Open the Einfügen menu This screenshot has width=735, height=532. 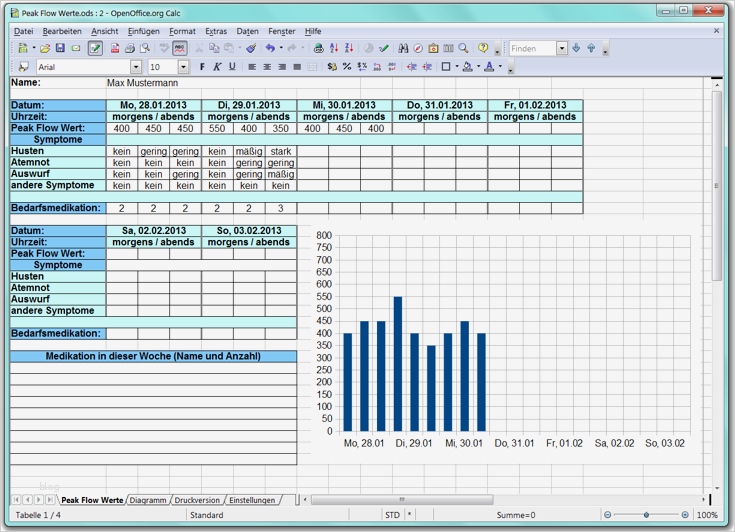point(144,32)
